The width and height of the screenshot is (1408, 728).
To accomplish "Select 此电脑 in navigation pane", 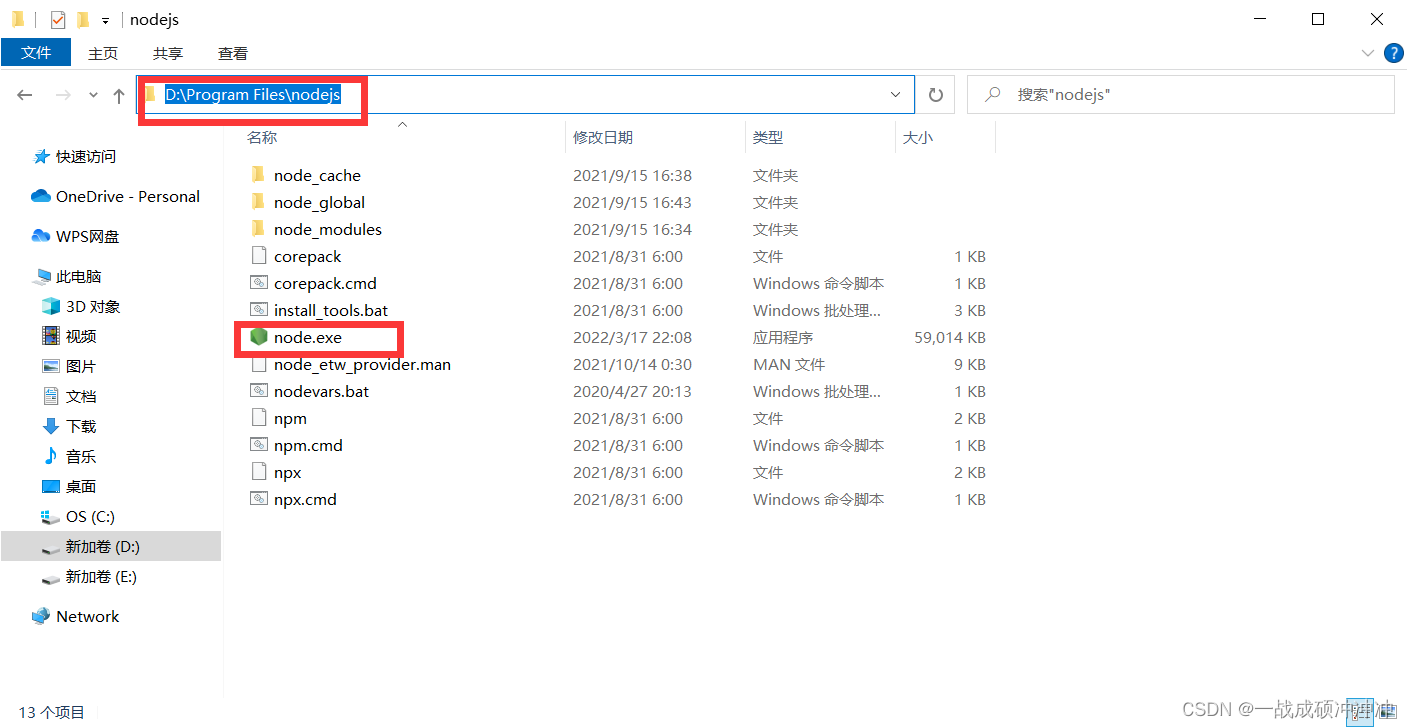I will coord(78,276).
